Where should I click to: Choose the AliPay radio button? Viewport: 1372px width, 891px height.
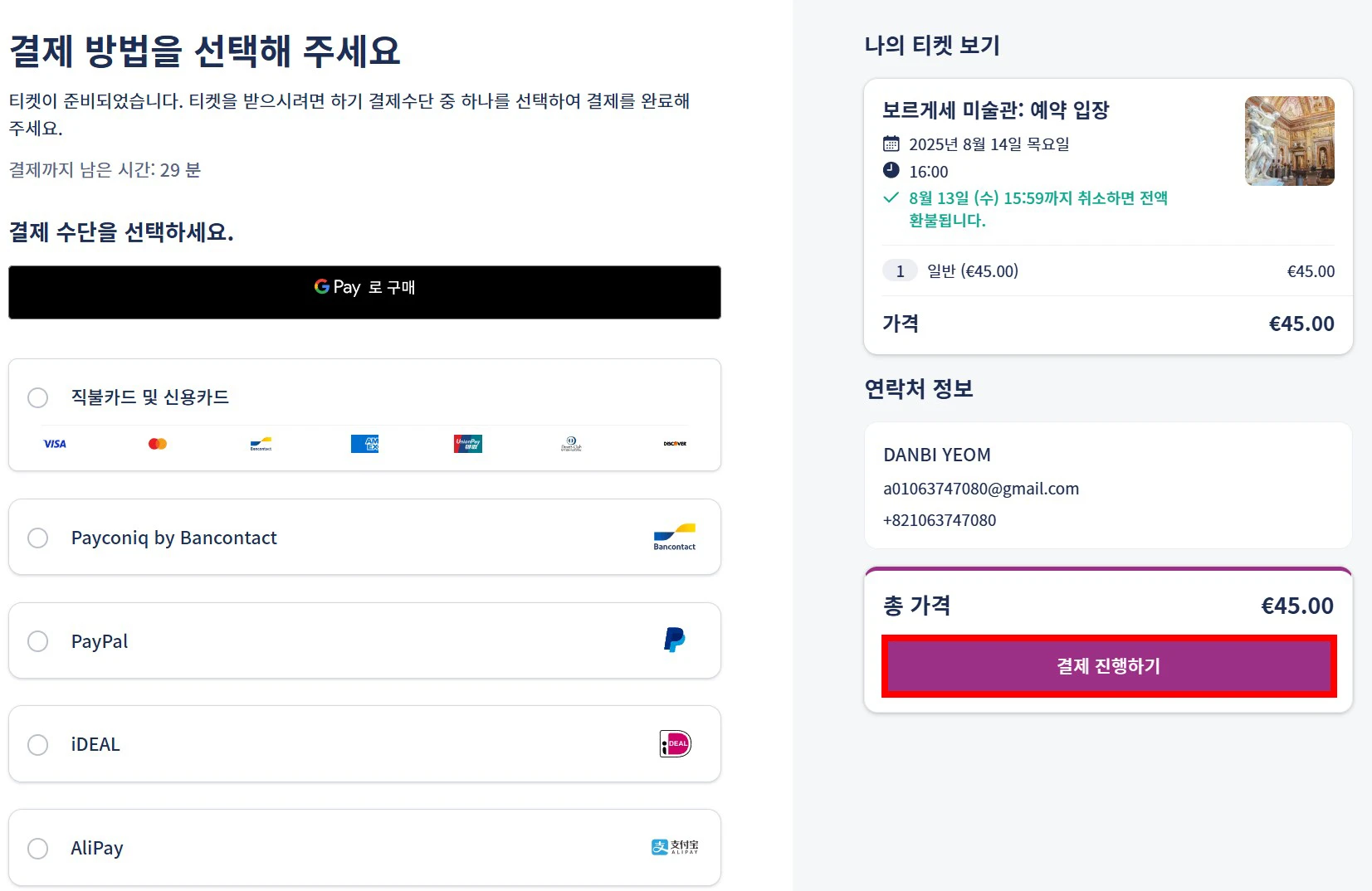38,848
